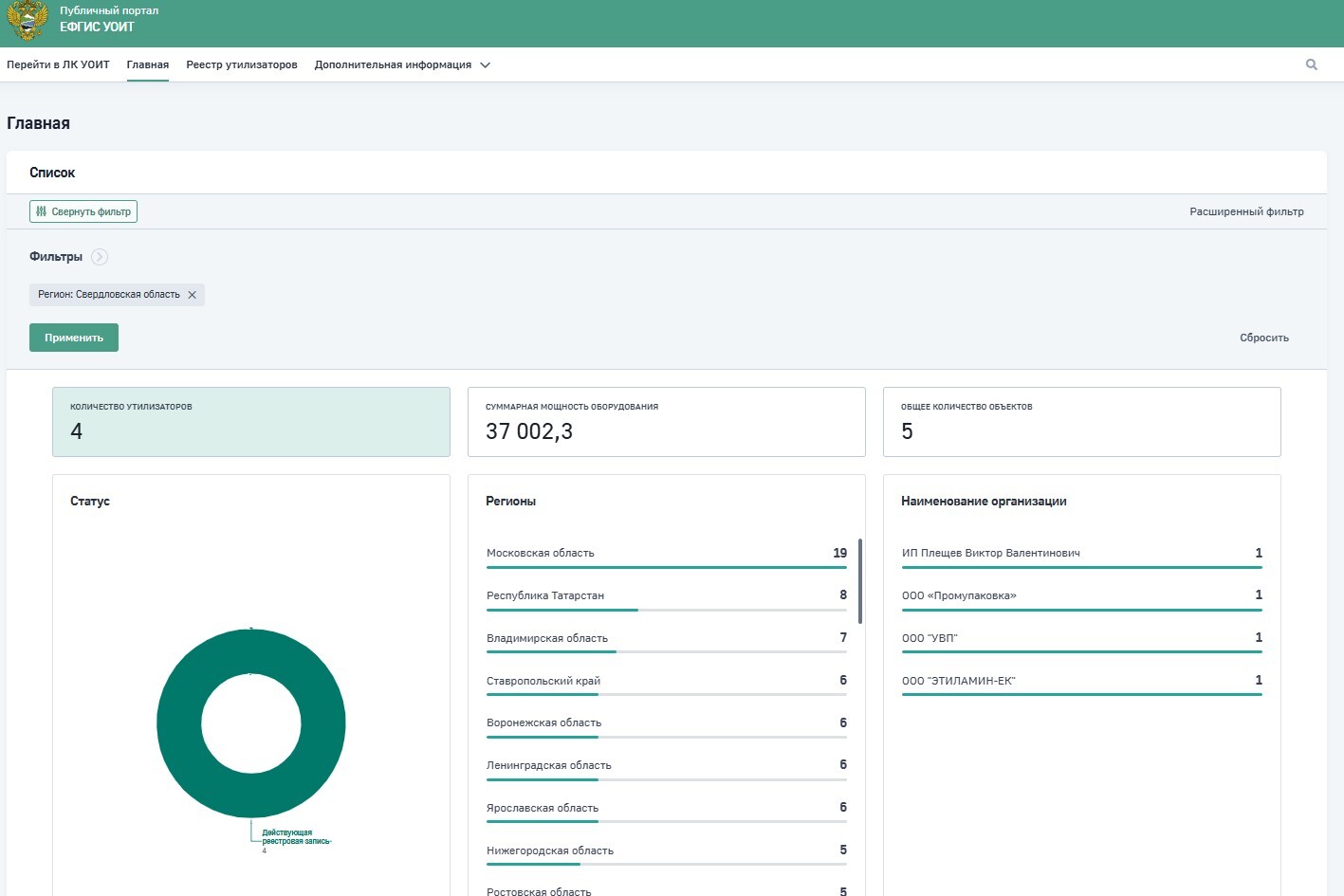Screen dimensions: 1344x896
Task: Select the Главная navigation tab
Action: click(148, 65)
